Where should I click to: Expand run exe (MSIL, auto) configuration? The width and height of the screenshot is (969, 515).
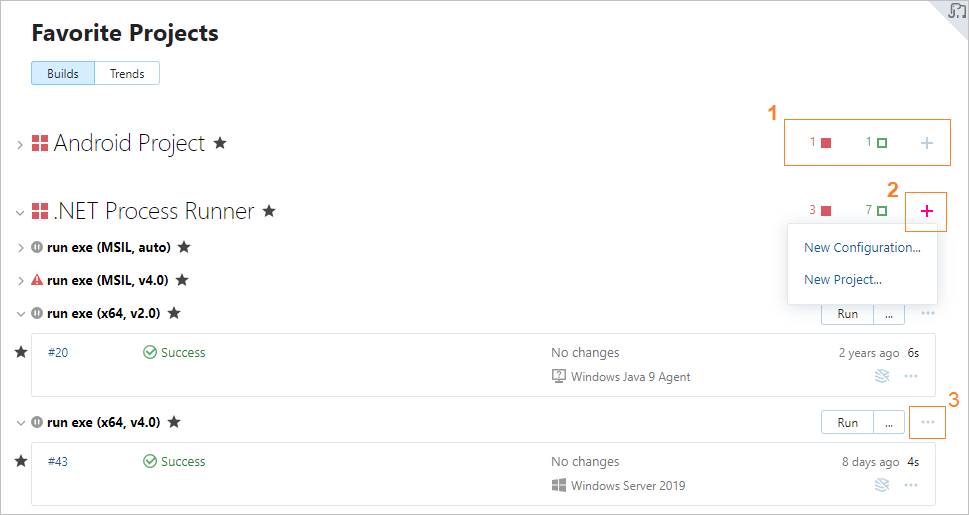point(21,247)
